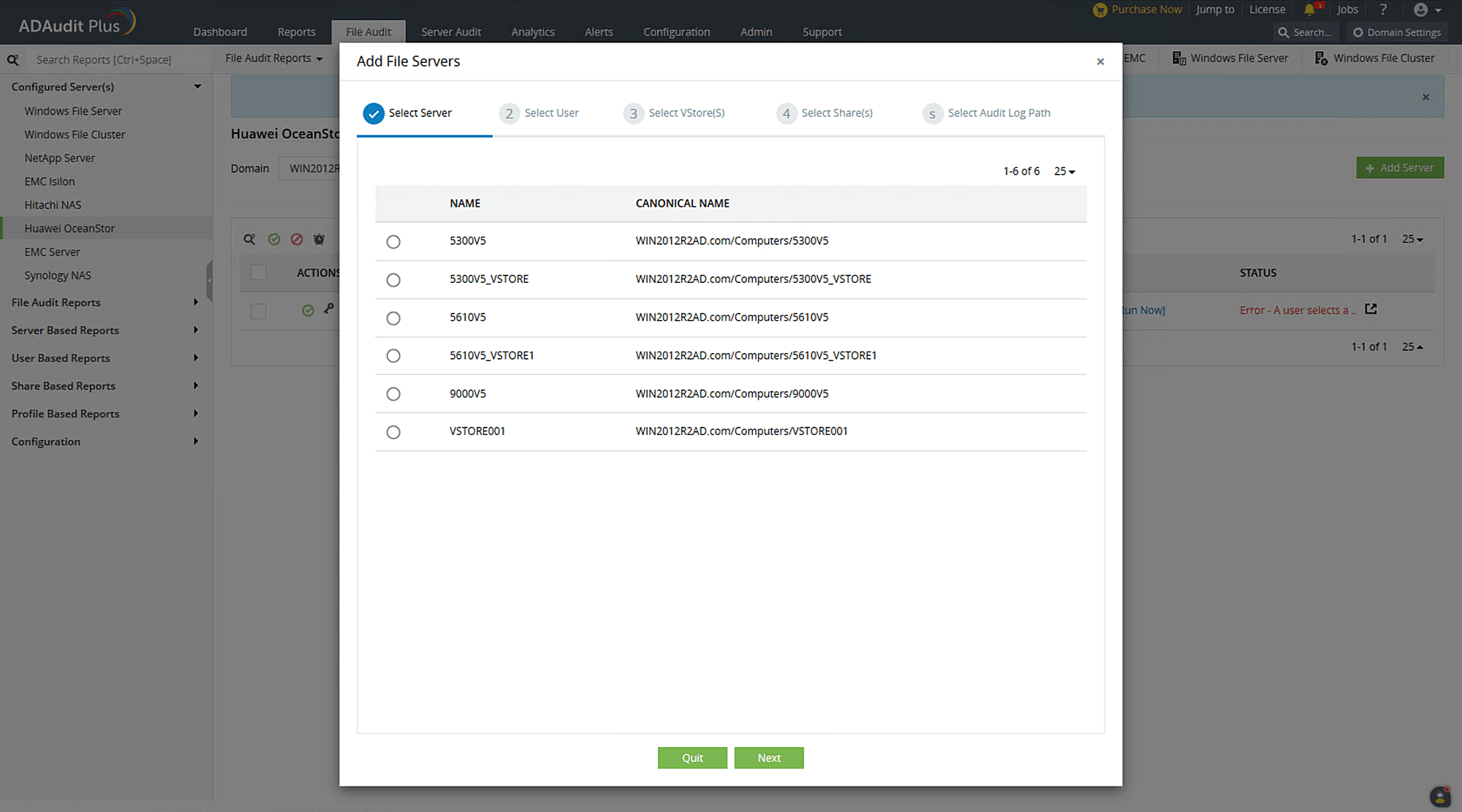This screenshot has width=1462, height=812.
Task: Select the 5610V5_VSTORE1 radio button
Action: click(393, 356)
